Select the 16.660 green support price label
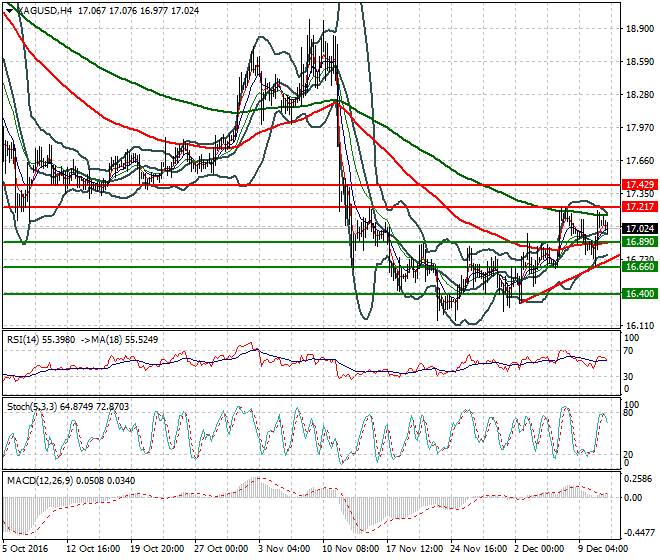This screenshot has width=660, height=560. pyautogui.click(x=639, y=267)
